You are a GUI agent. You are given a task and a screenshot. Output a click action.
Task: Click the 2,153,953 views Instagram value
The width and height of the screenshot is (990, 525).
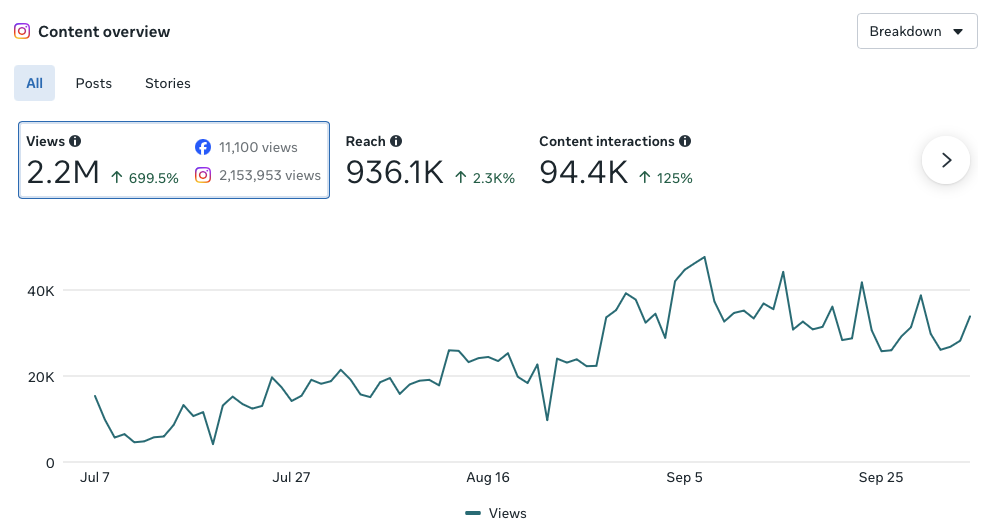270,175
